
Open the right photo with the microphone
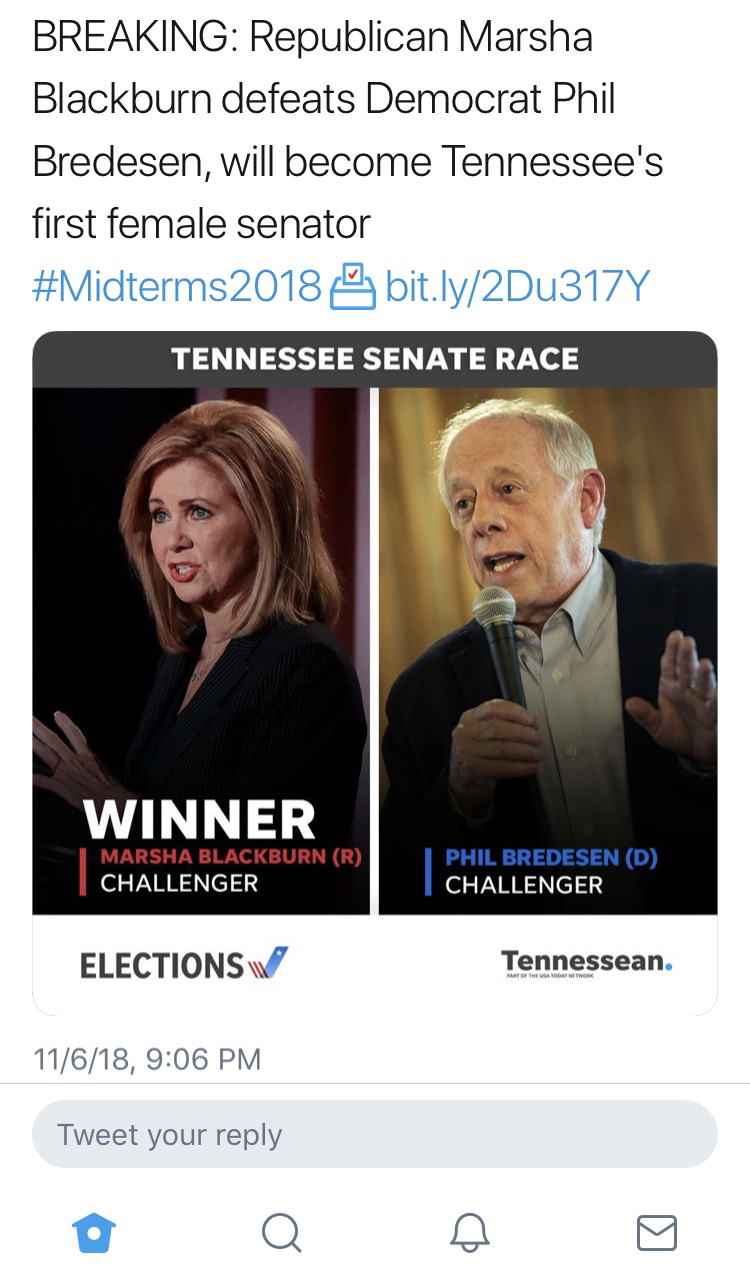point(548,600)
